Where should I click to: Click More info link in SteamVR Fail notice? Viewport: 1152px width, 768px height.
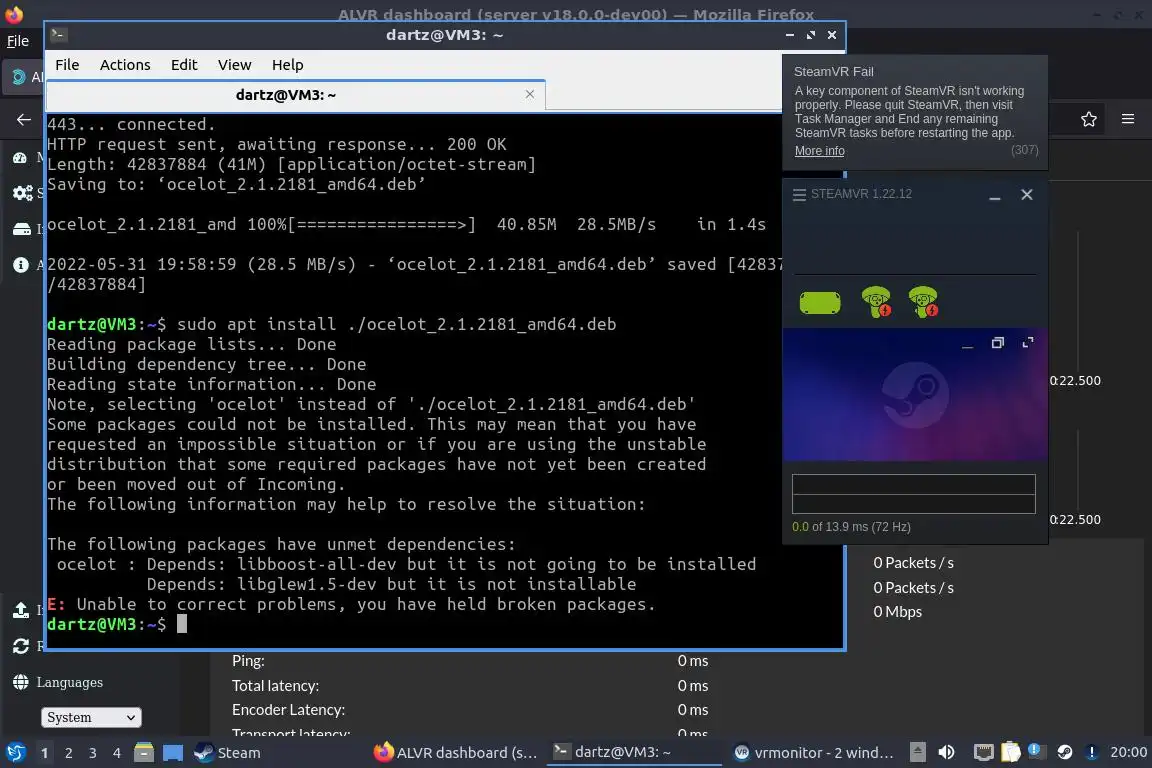pos(819,151)
